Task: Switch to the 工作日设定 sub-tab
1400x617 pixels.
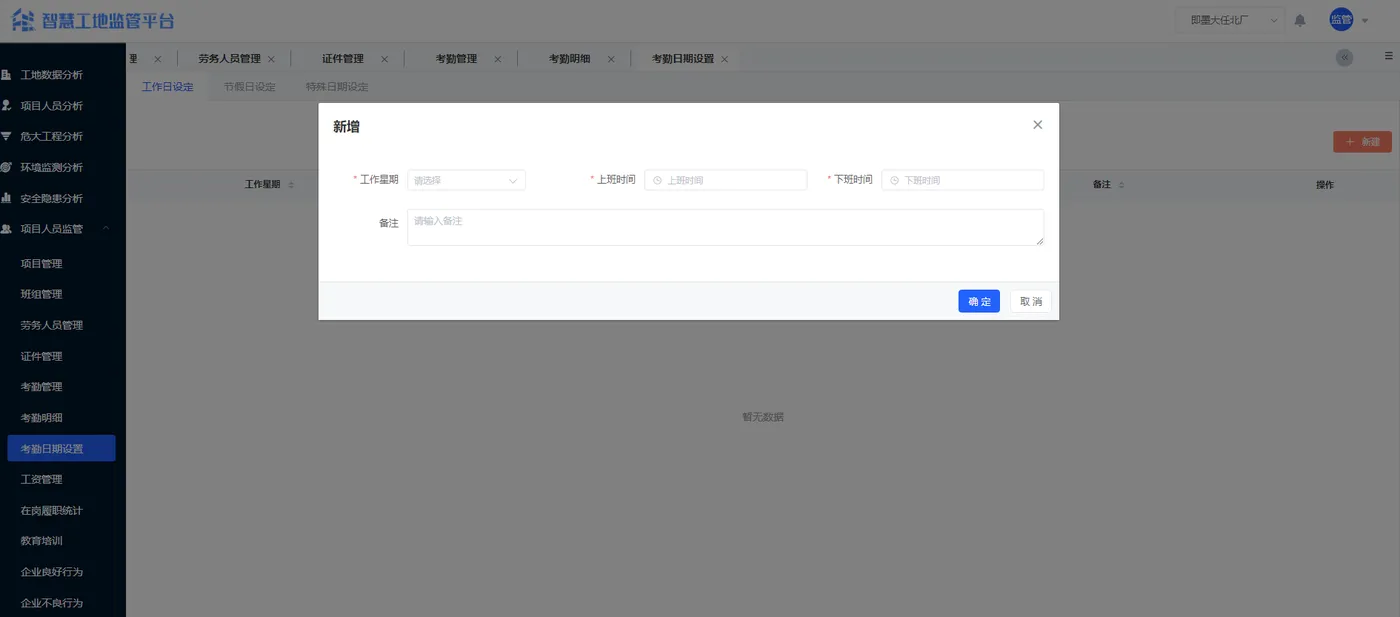Action: click(167, 87)
